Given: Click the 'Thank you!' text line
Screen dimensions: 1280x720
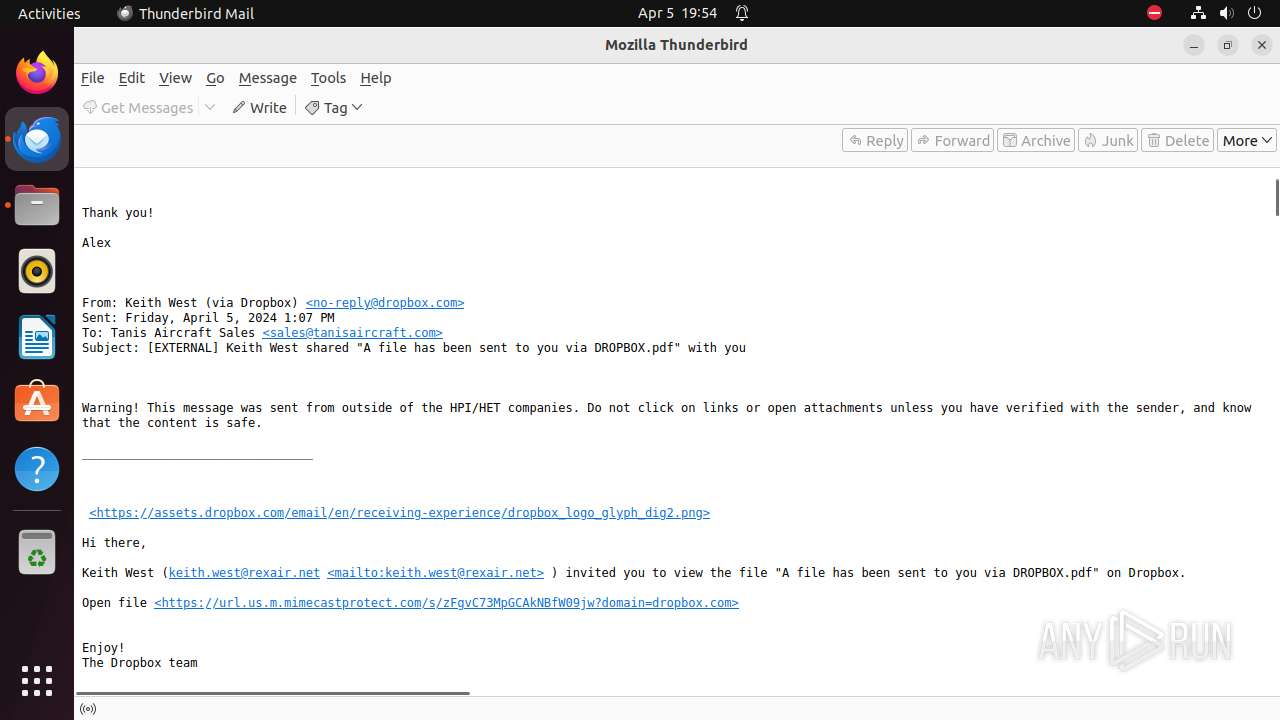Looking at the screenshot, I should click(118, 213).
